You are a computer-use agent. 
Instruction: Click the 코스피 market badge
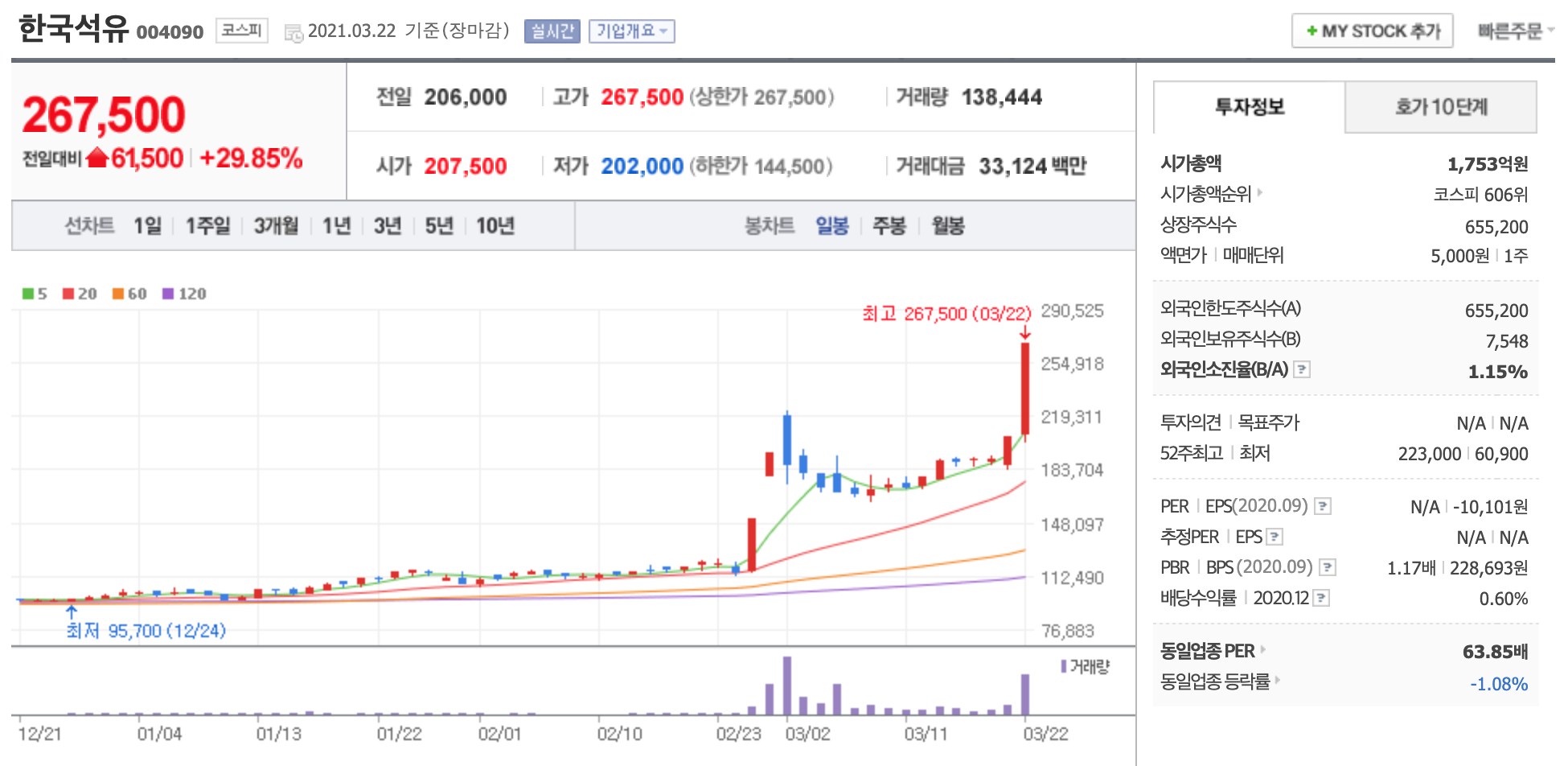[x=242, y=31]
